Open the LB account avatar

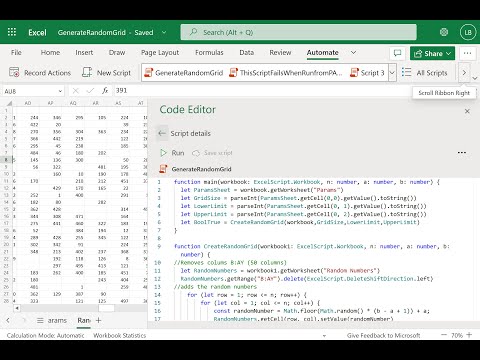pyautogui.click(x=468, y=32)
